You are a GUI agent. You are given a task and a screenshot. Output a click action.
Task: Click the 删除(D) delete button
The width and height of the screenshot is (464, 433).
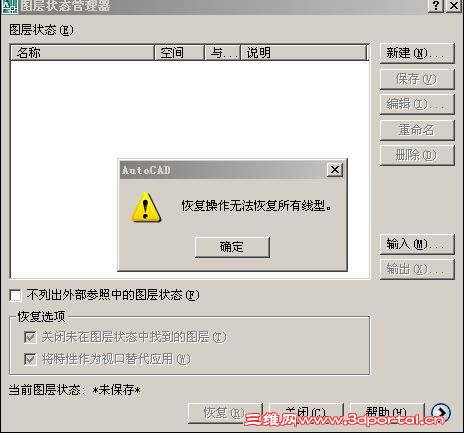(417, 155)
